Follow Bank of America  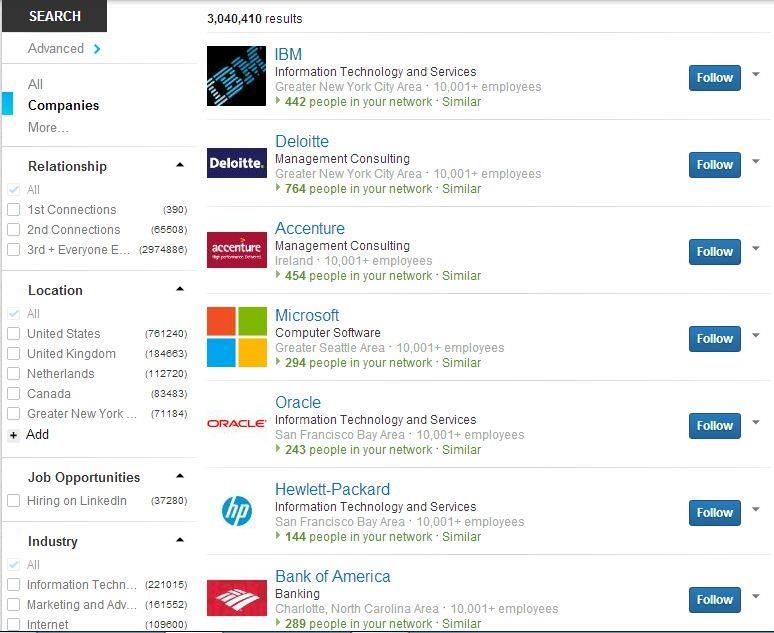714,599
